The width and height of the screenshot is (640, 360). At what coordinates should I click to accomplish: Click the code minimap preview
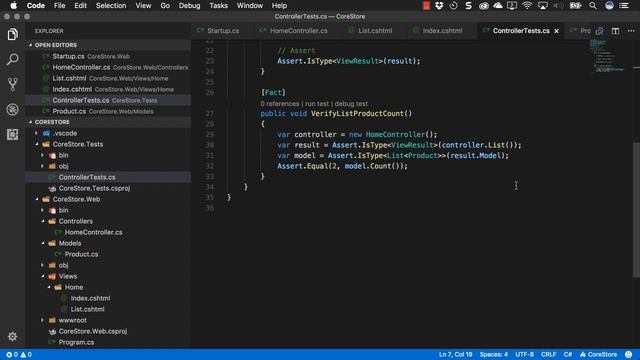(608, 56)
